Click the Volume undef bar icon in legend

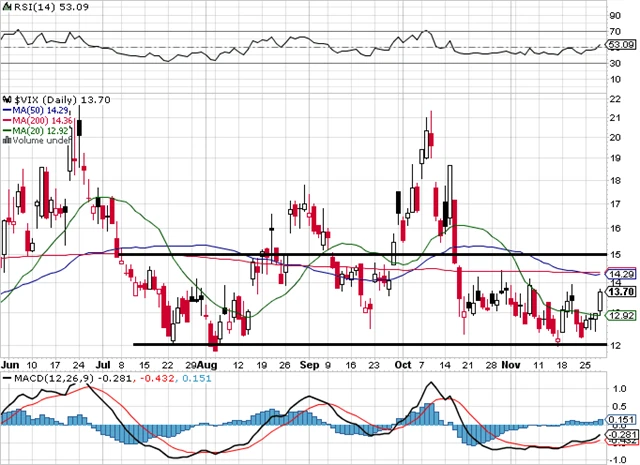[x=7, y=141]
